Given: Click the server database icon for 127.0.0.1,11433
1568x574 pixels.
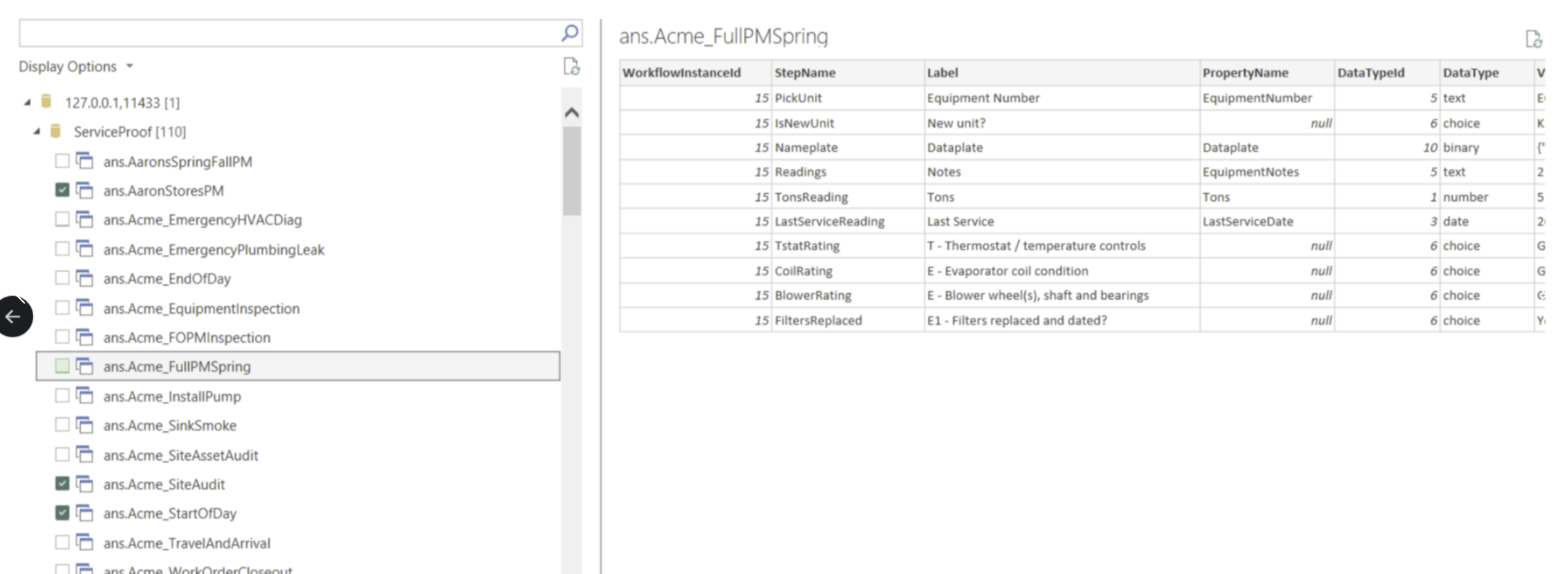Looking at the screenshot, I should coord(46,101).
